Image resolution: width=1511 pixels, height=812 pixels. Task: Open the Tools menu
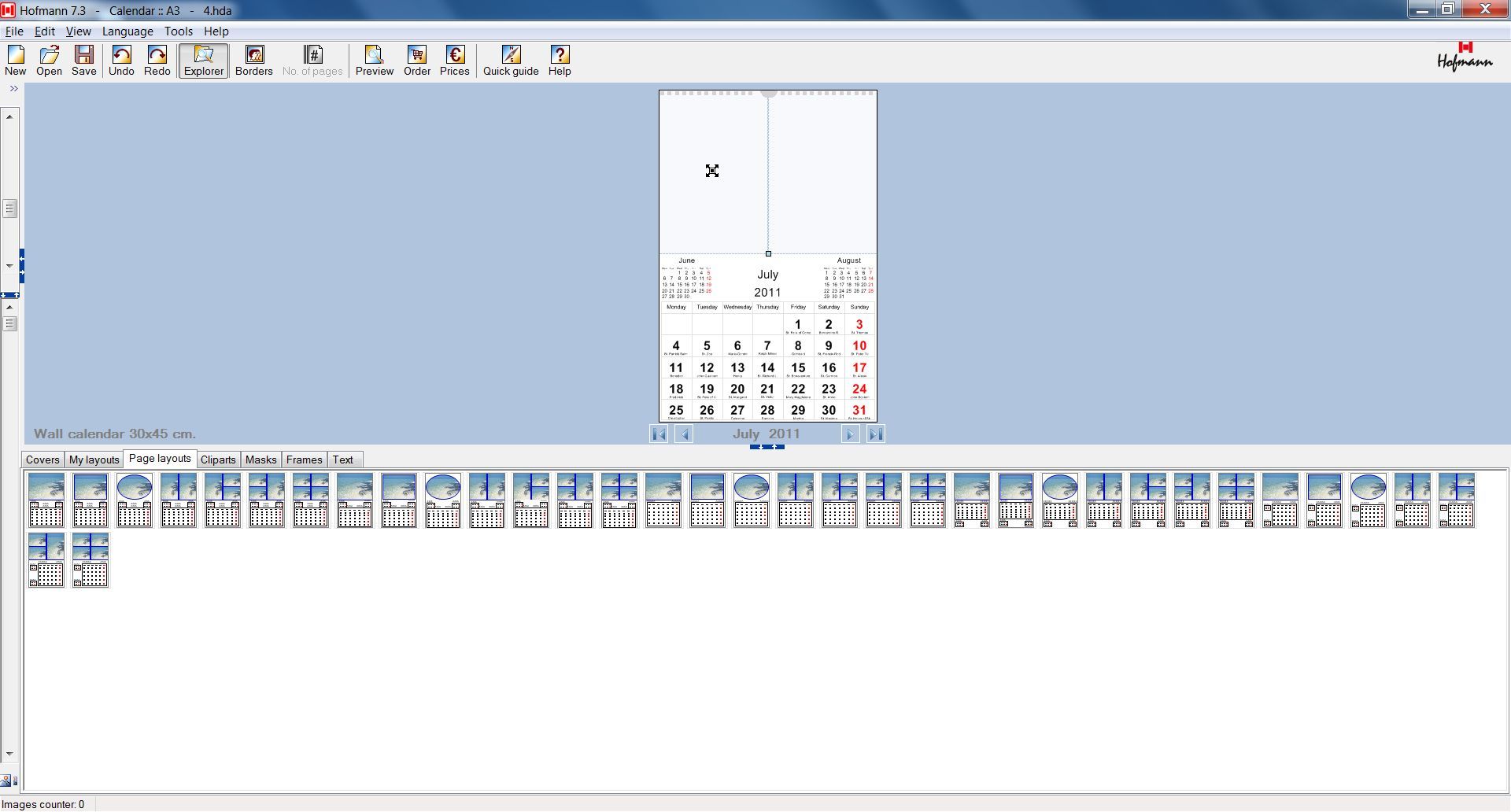click(178, 31)
